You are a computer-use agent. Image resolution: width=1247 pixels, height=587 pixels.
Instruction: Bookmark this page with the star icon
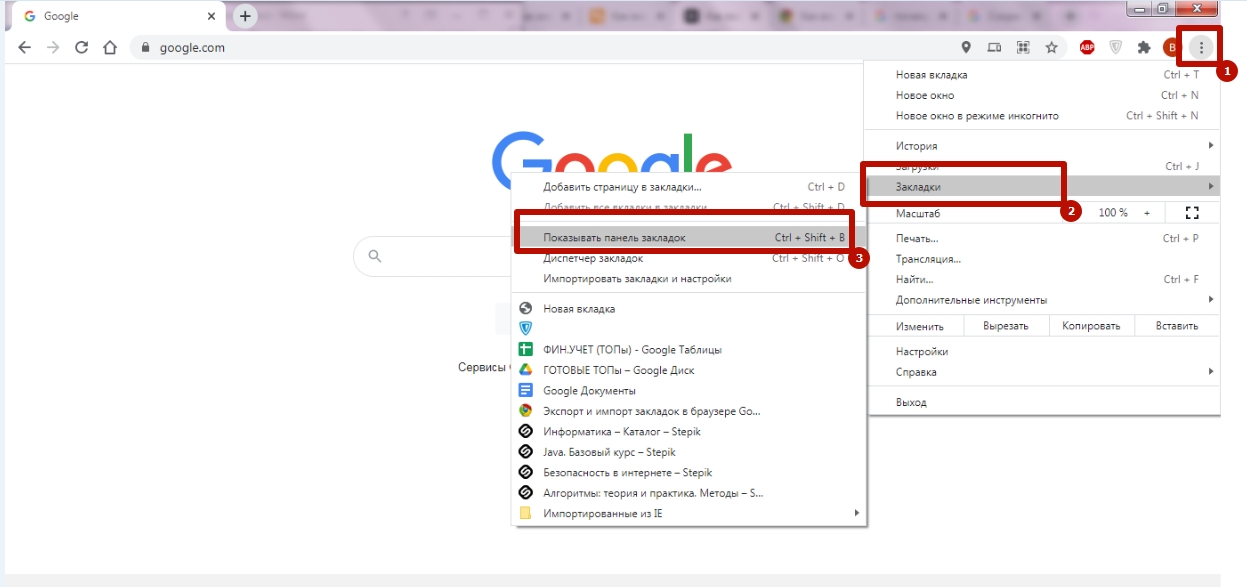coord(1051,47)
